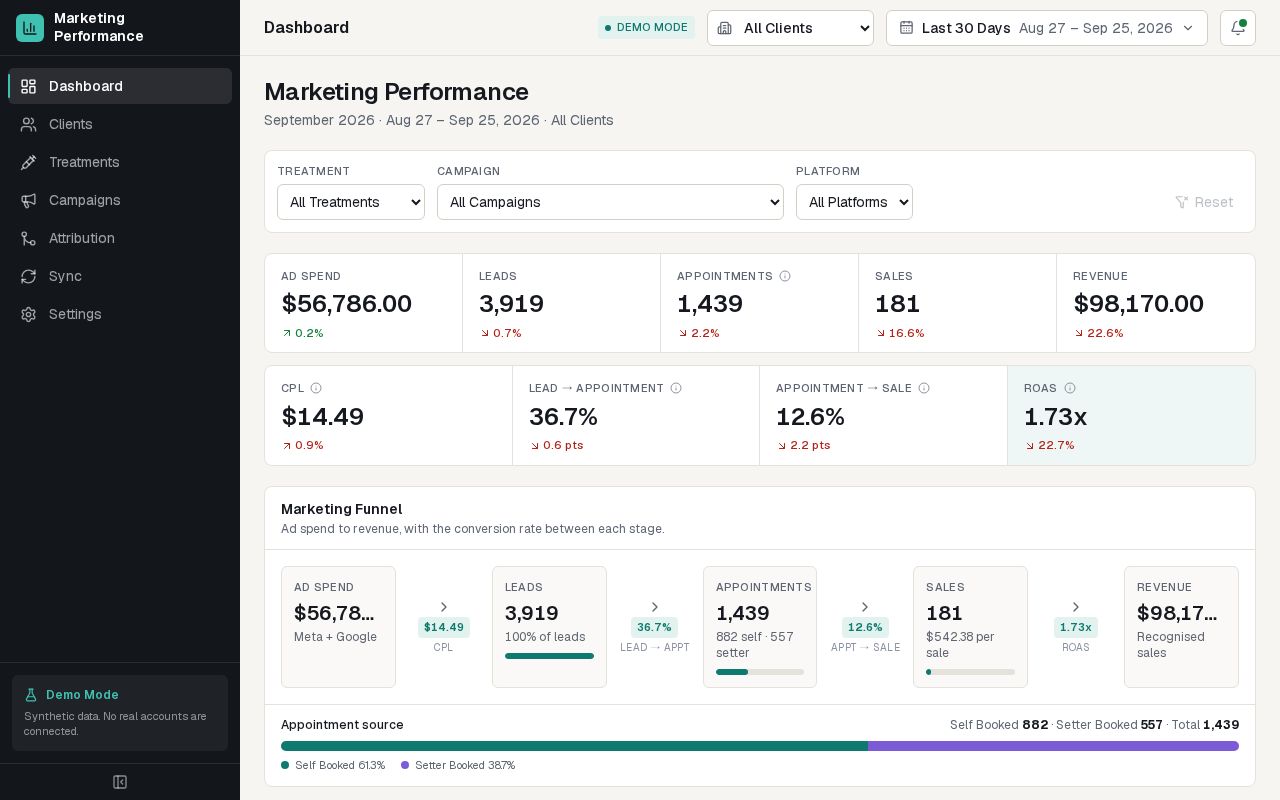This screenshot has width=1280, height=800.
Task: Expand the All Platforms dropdown
Action: (854, 202)
